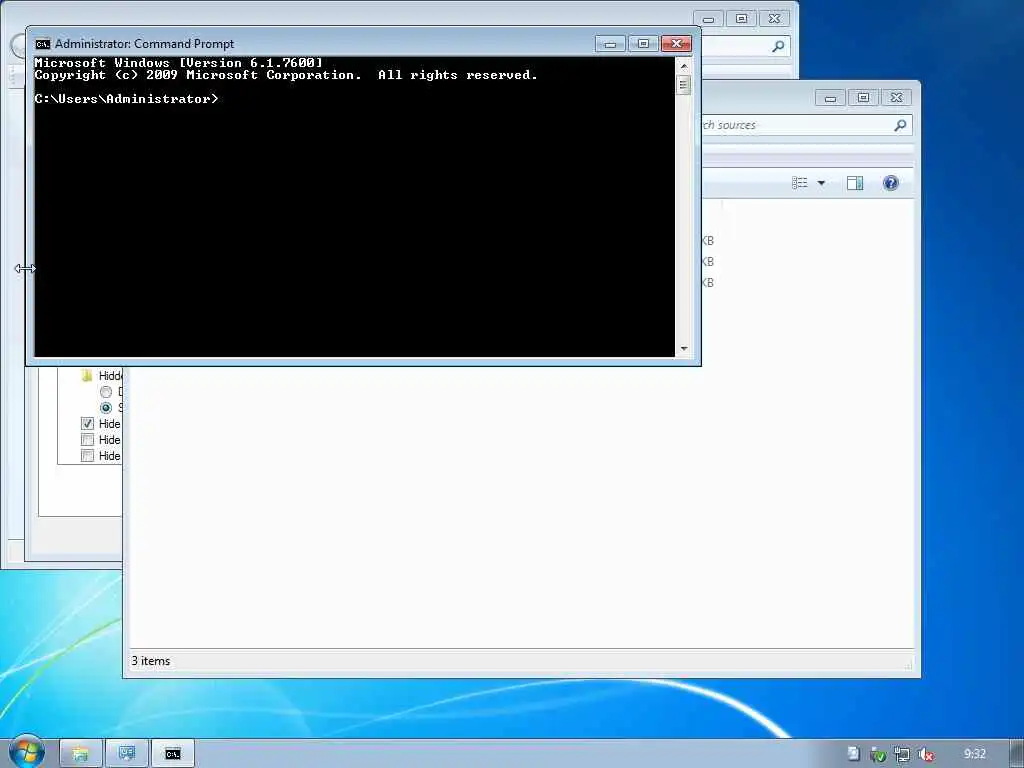Click the magnifier icon in the rearmost window
Viewport: 1024px width, 768px height.
[x=778, y=46]
